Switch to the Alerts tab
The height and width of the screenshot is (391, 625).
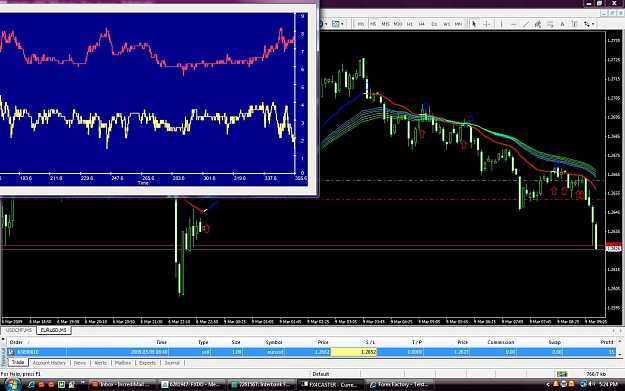(x=100, y=363)
